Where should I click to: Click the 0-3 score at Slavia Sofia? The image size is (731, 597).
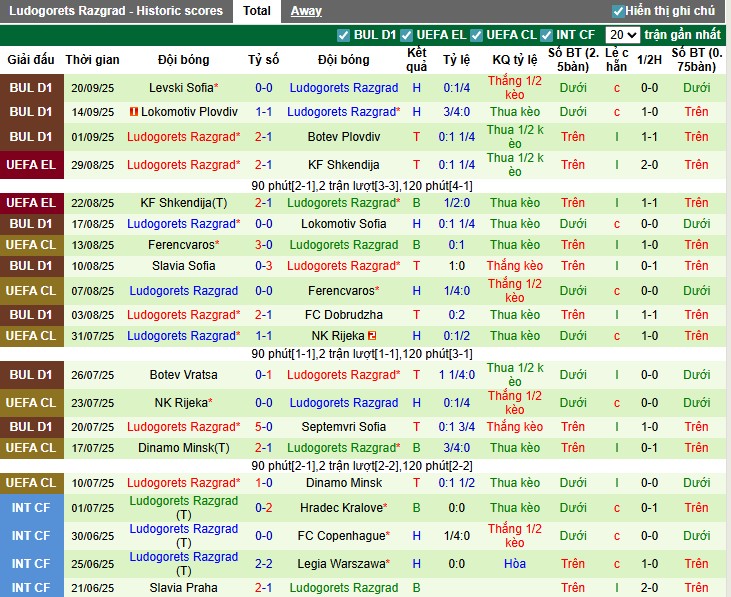[x=263, y=266]
